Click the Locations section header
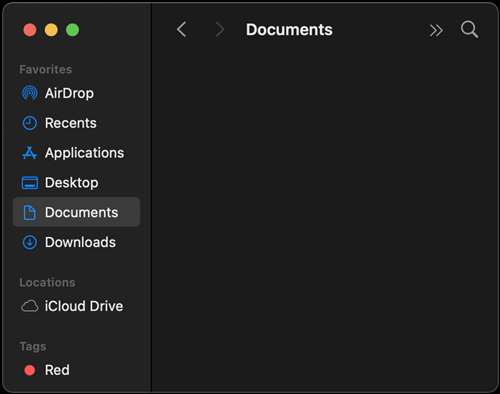 pyautogui.click(x=47, y=282)
